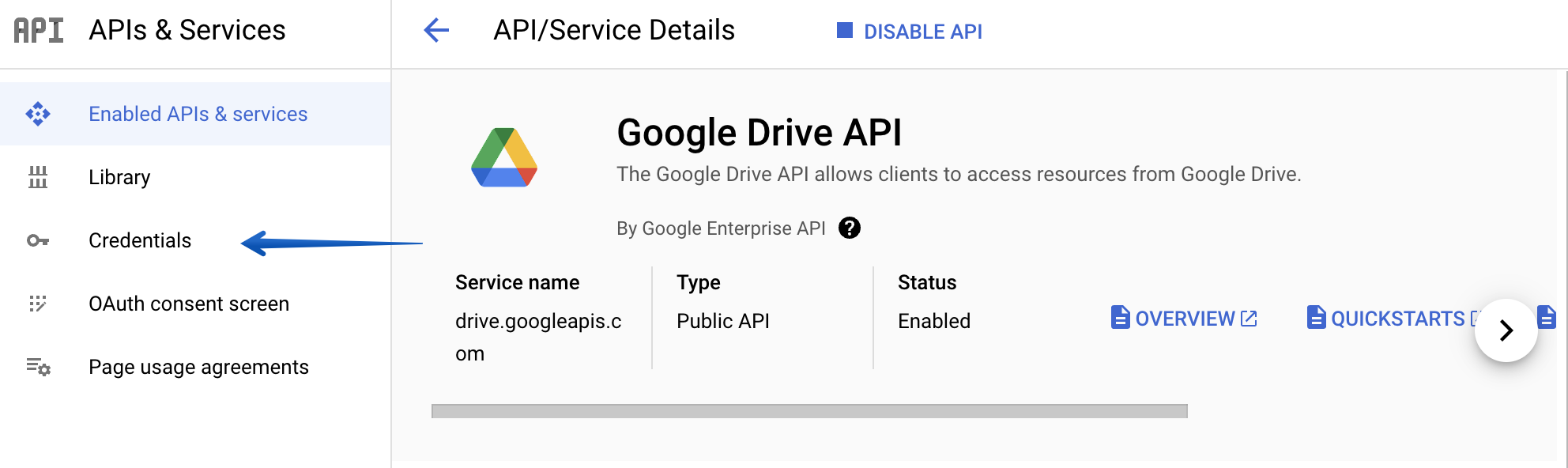
Task: Click the Enabled APIs & services icon
Action: pos(38,114)
